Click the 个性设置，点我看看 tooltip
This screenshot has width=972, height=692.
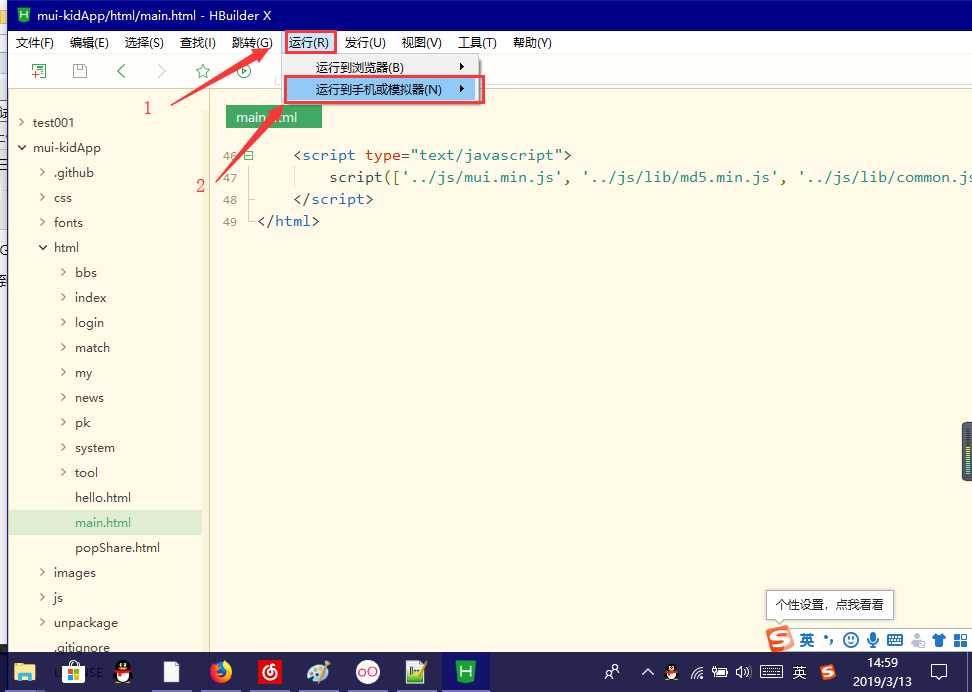[x=829, y=605]
